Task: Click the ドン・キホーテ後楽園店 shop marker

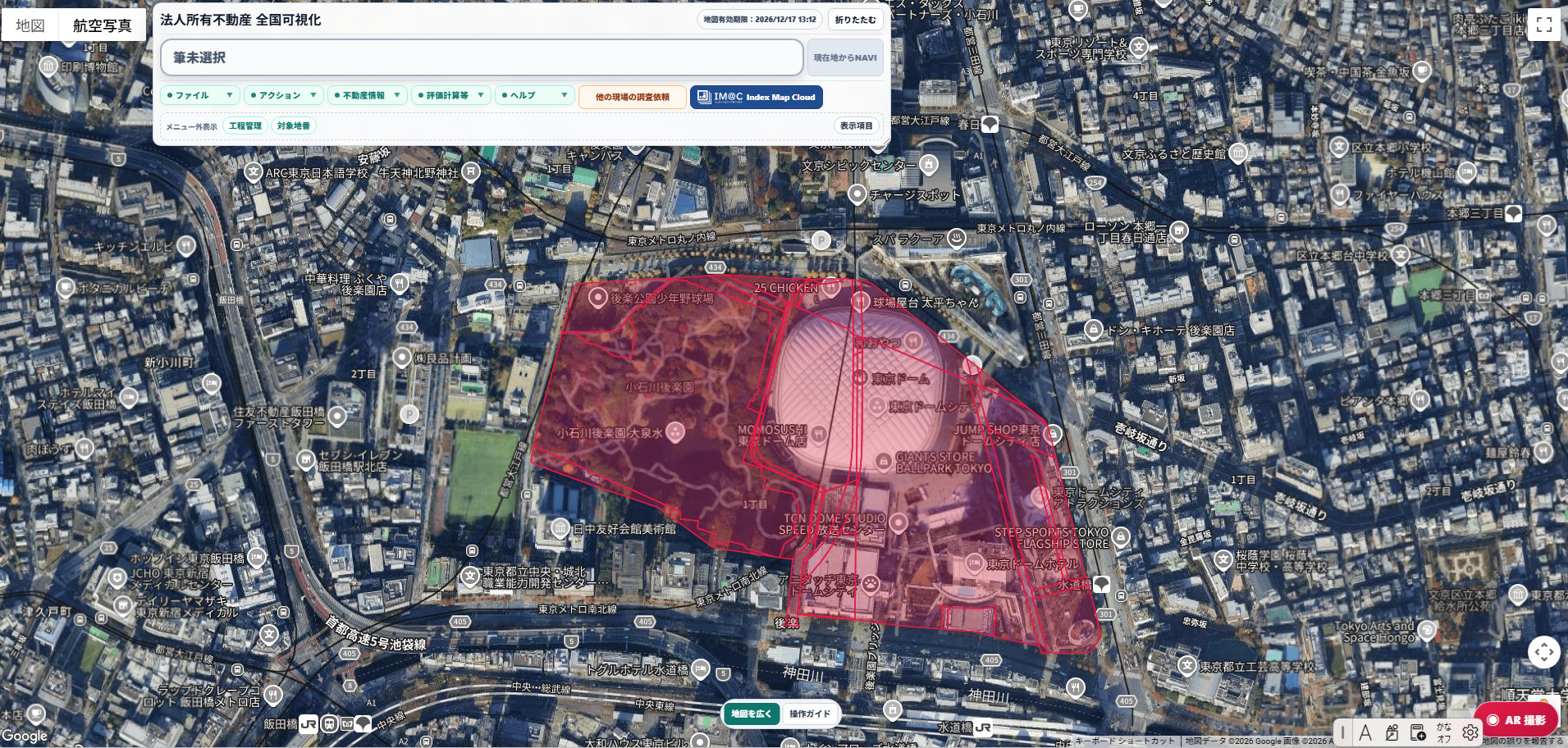Action: (1093, 329)
